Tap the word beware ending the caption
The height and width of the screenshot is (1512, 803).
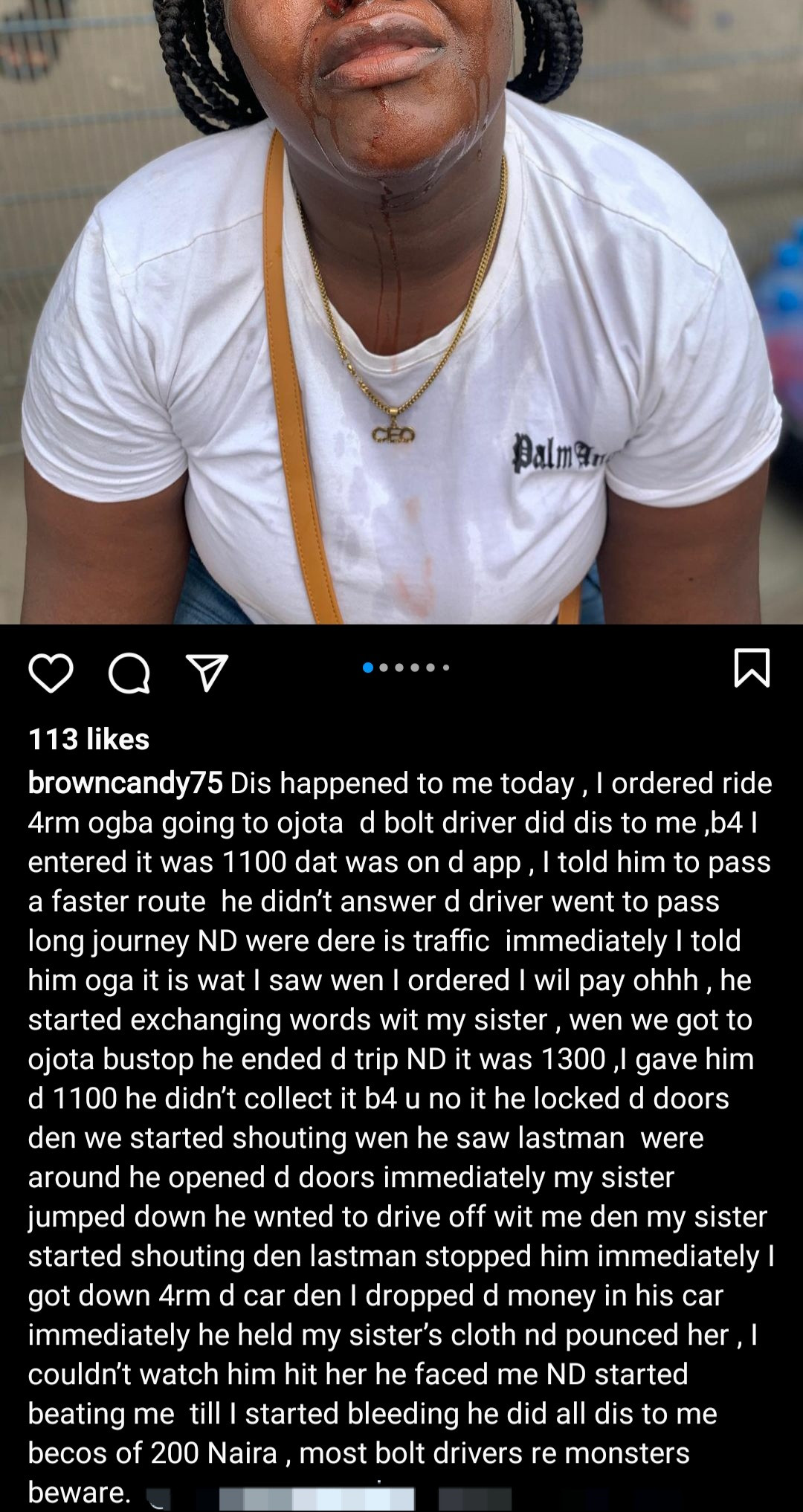click(80, 1492)
